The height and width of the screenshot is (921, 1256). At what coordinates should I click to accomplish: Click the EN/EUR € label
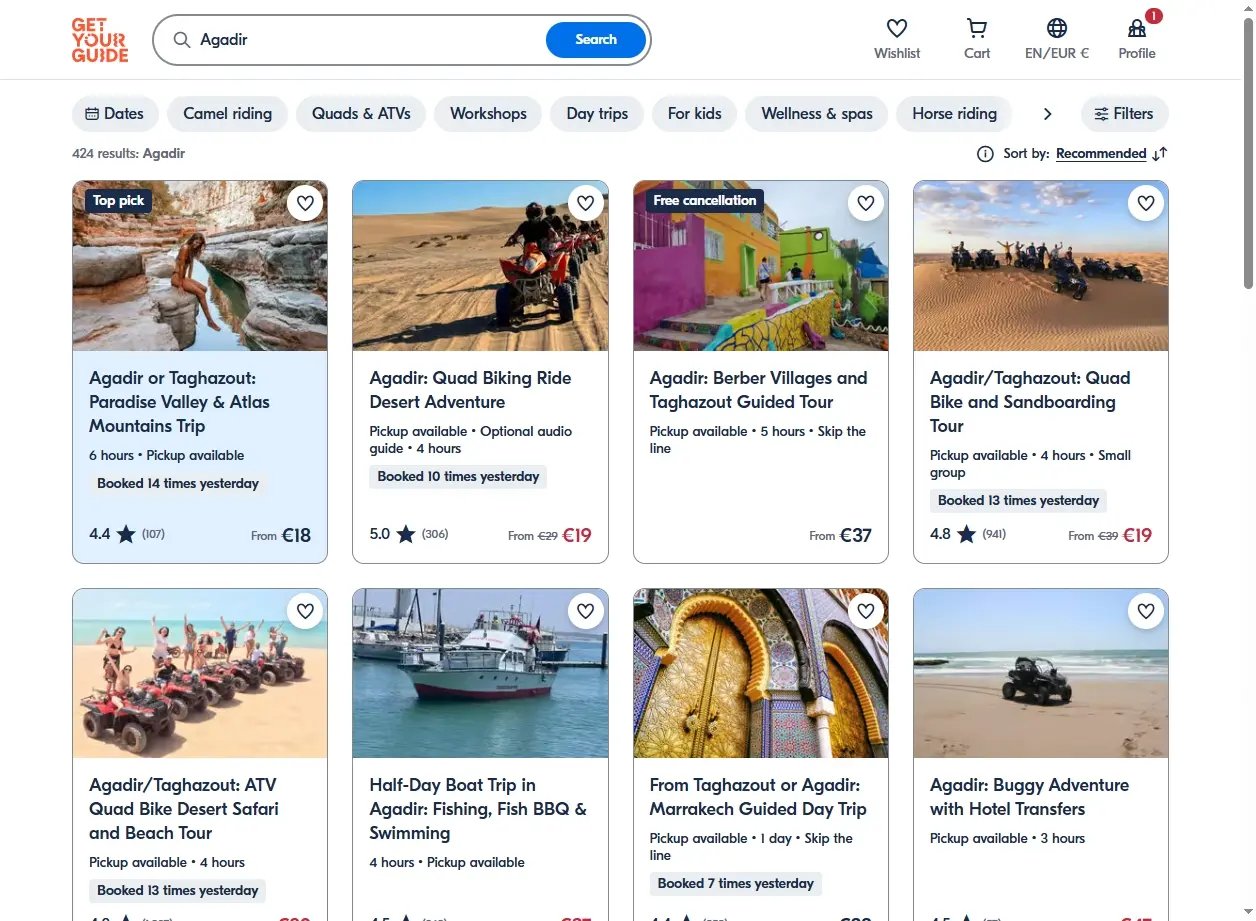point(1057,54)
